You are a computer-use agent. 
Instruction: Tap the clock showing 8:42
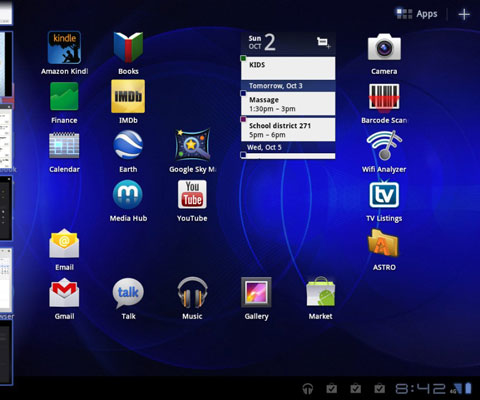point(421,388)
